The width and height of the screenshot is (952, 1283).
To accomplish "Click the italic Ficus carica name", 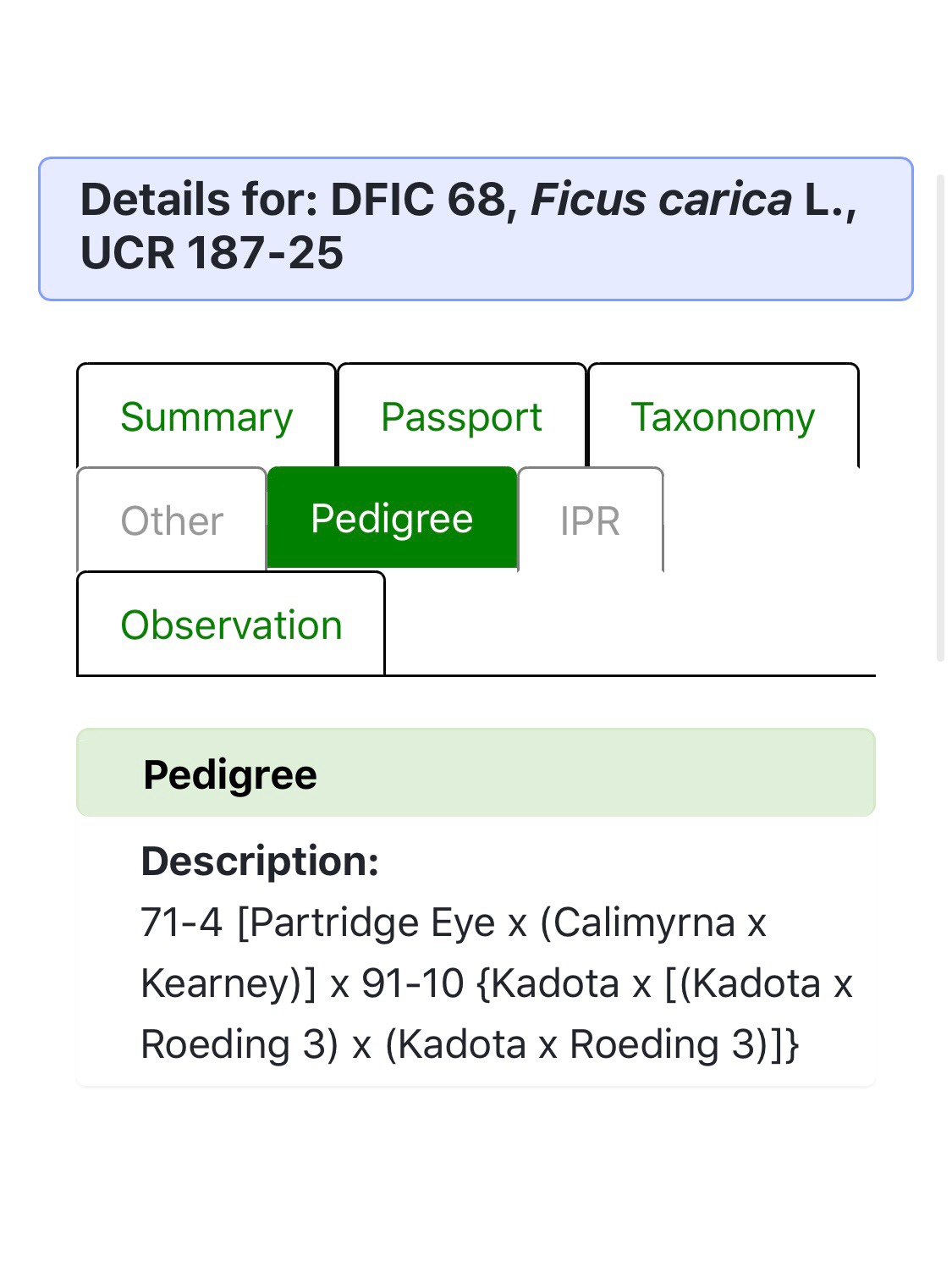I will 661,200.
